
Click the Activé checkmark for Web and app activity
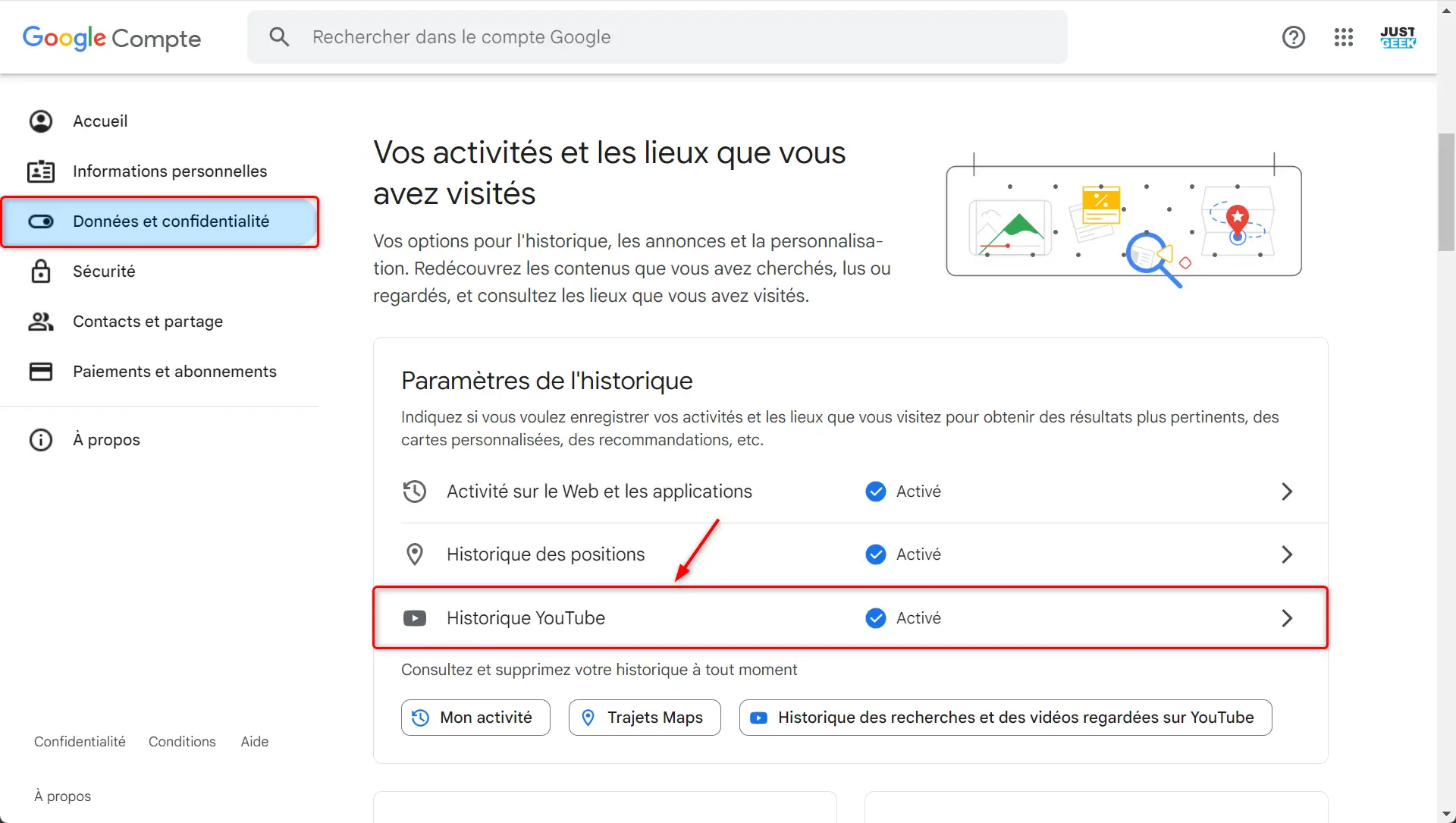coord(876,492)
